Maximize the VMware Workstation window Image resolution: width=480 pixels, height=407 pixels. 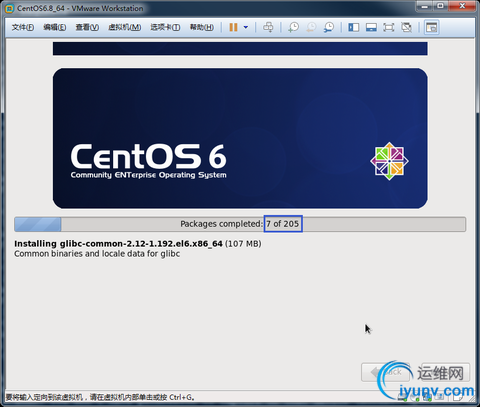pyautogui.click(x=441, y=6)
